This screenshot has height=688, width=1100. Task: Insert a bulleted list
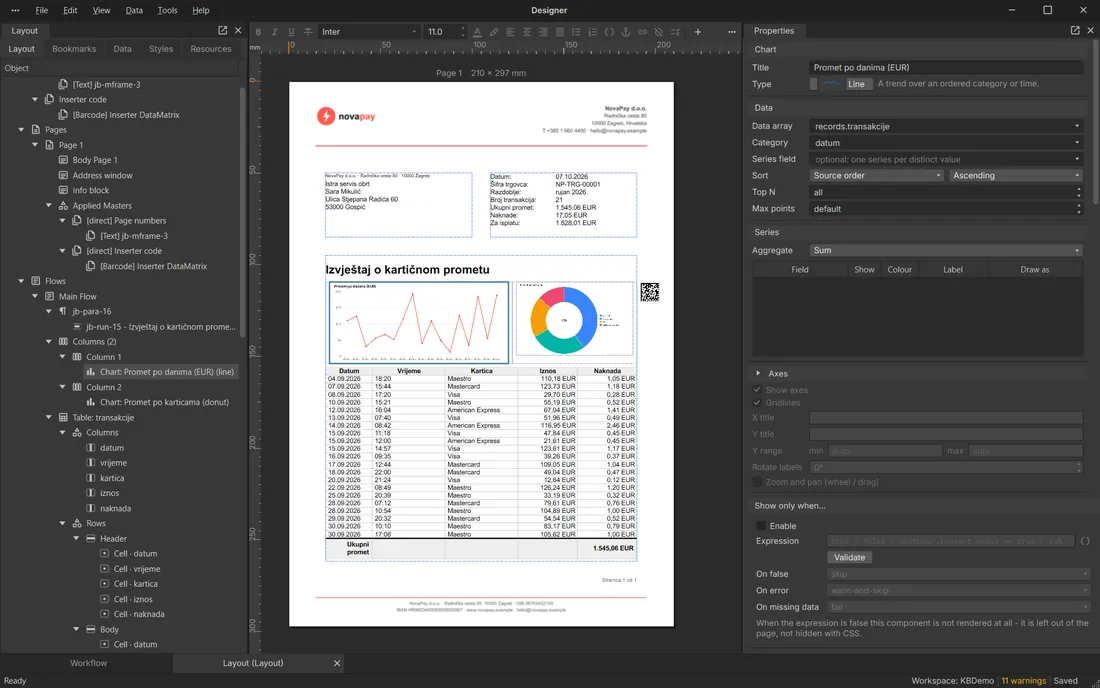(576, 32)
